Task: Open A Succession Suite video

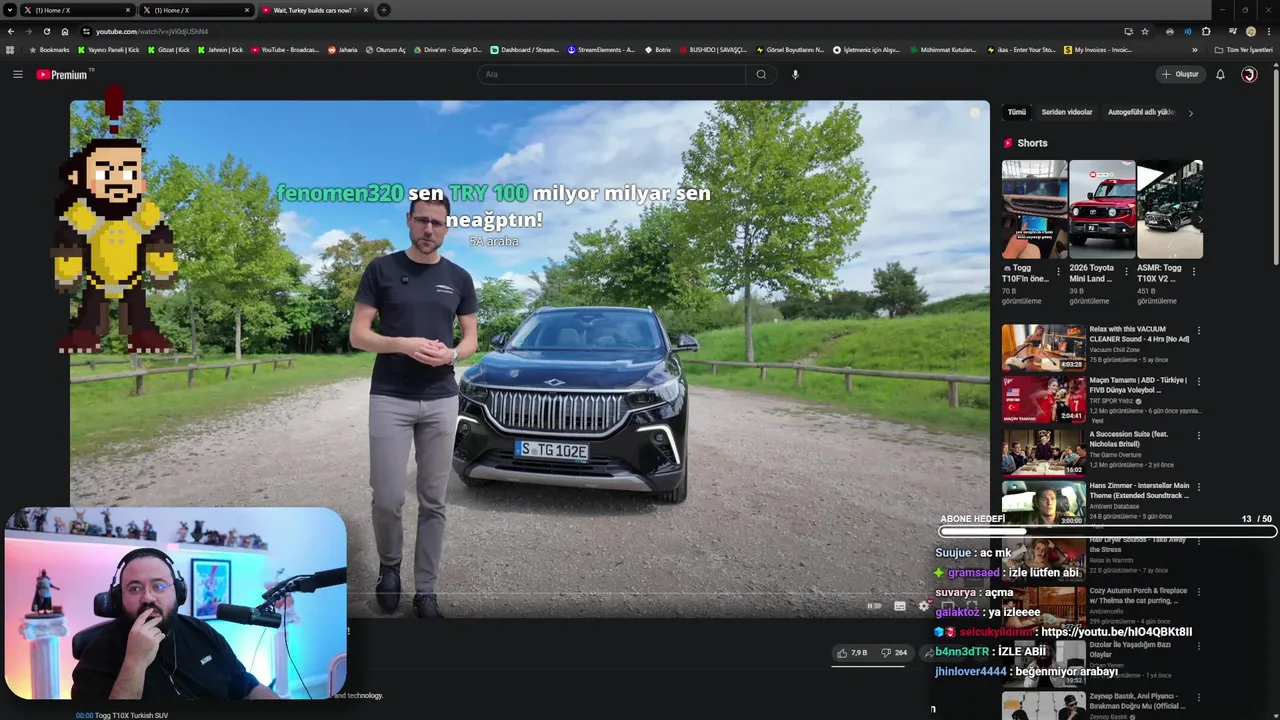Action: tap(1043, 451)
